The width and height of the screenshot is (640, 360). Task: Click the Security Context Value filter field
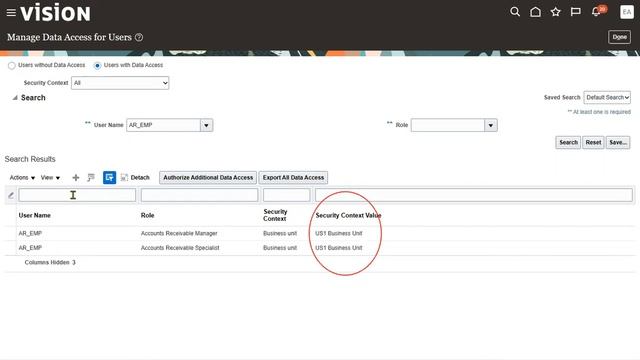tap(473, 195)
